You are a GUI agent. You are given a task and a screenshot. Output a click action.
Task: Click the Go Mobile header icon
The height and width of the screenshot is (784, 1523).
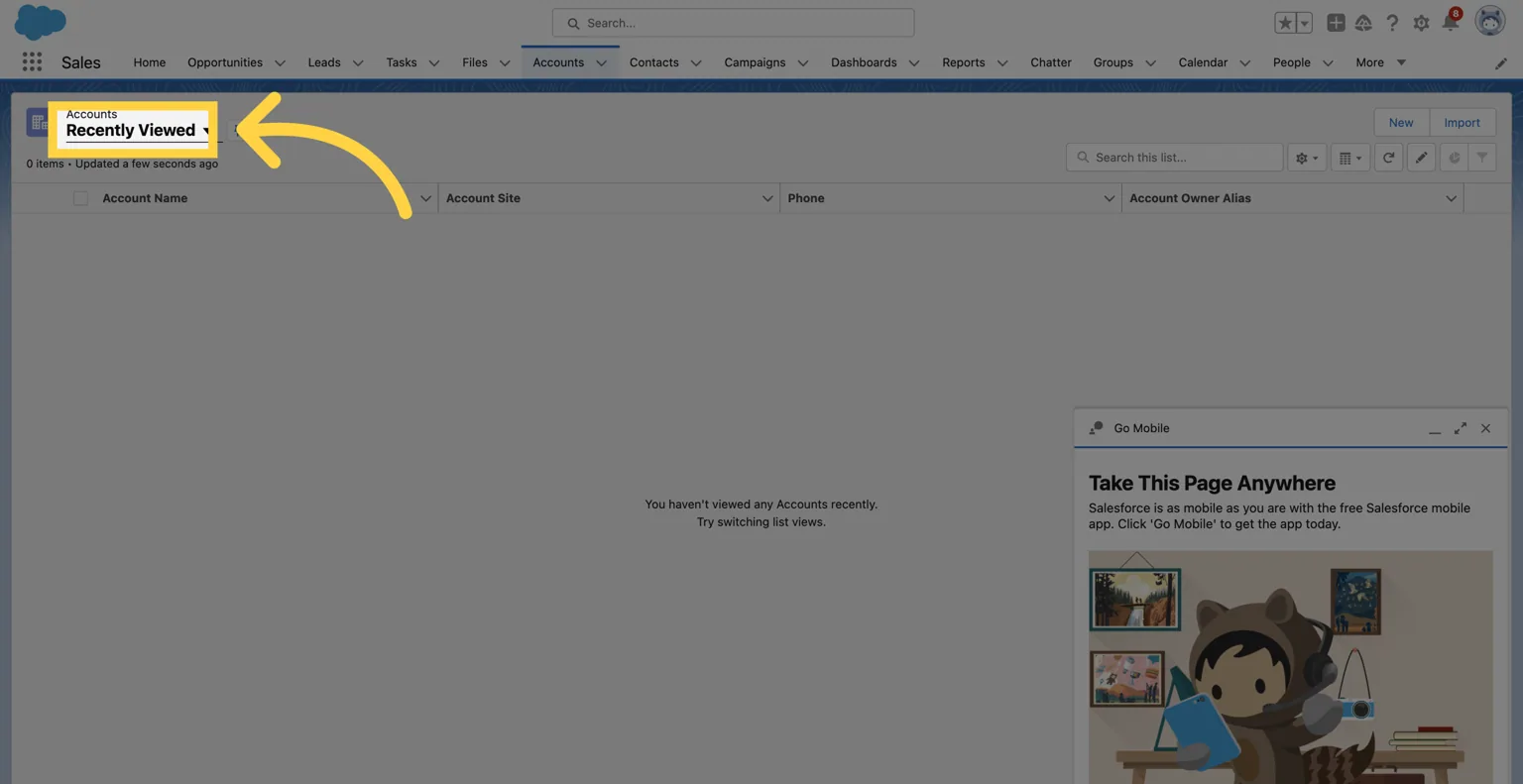[1096, 428]
